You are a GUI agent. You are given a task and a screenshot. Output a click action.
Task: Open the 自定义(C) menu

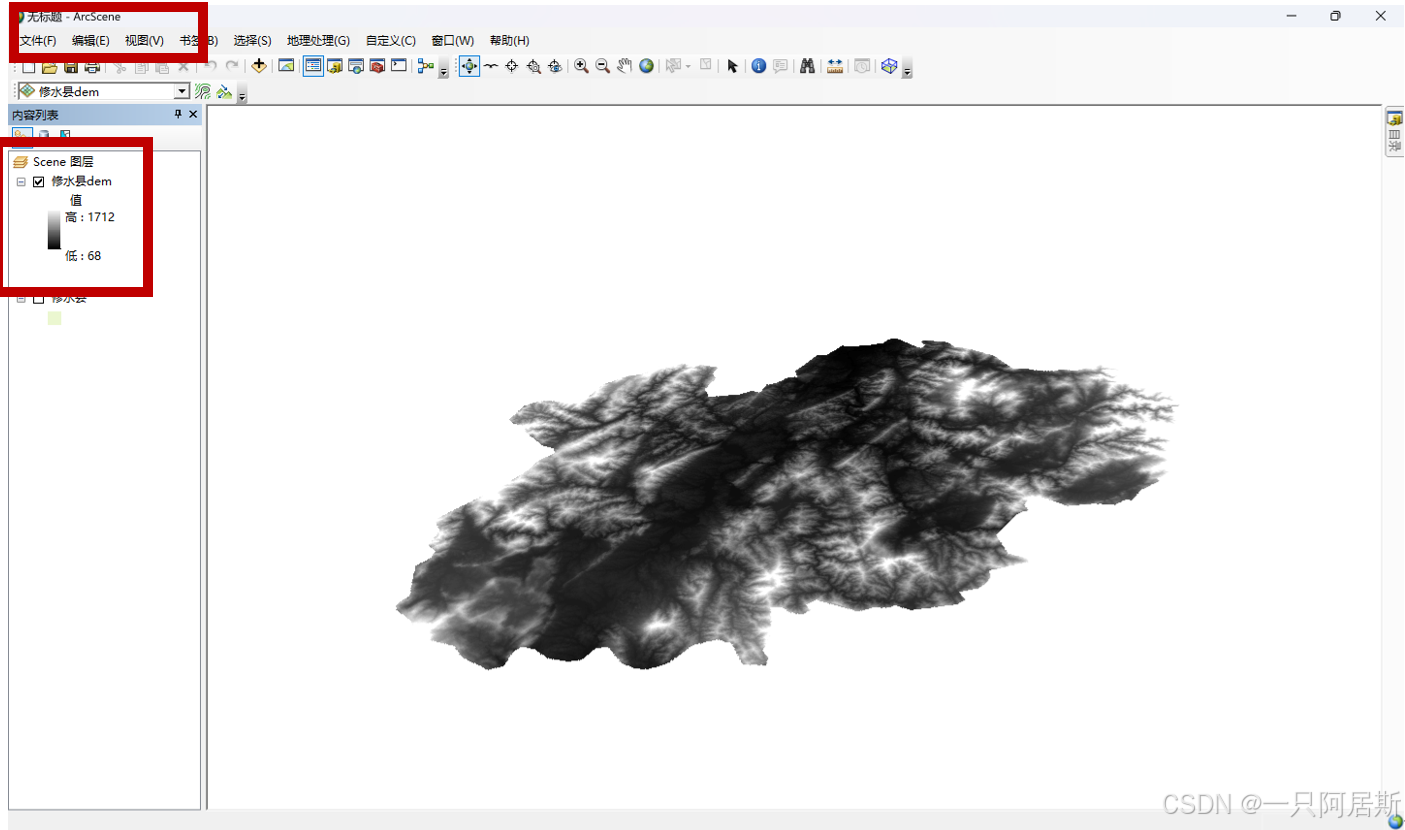(x=390, y=41)
